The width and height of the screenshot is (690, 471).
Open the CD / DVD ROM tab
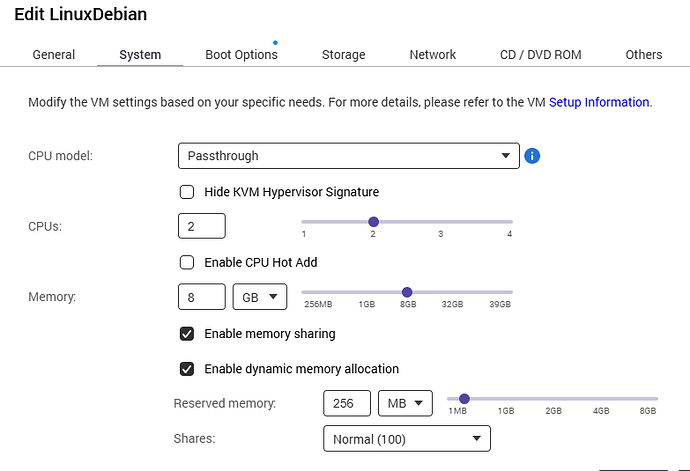[540, 55]
